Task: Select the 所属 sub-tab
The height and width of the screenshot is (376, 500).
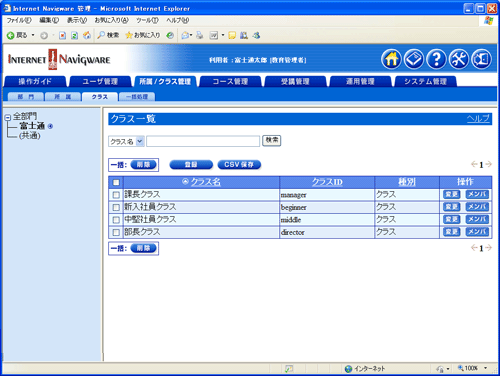Action: 63,97
